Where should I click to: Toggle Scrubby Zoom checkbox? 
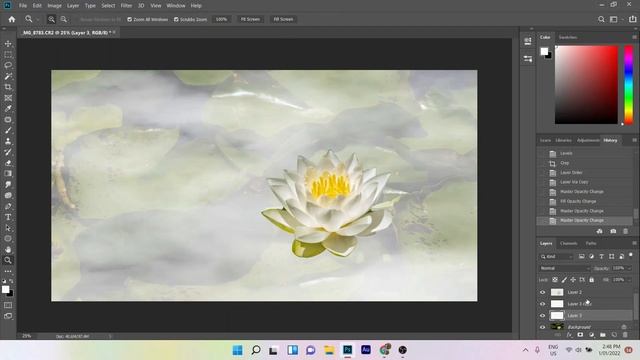(176, 19)
